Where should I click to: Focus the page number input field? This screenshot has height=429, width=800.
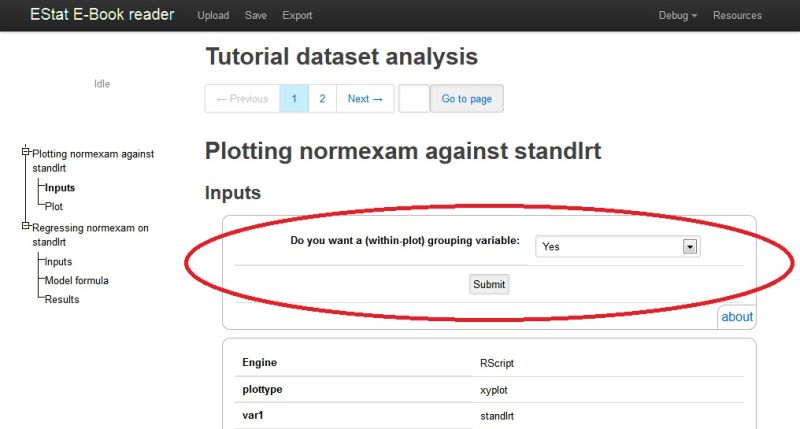414,98
